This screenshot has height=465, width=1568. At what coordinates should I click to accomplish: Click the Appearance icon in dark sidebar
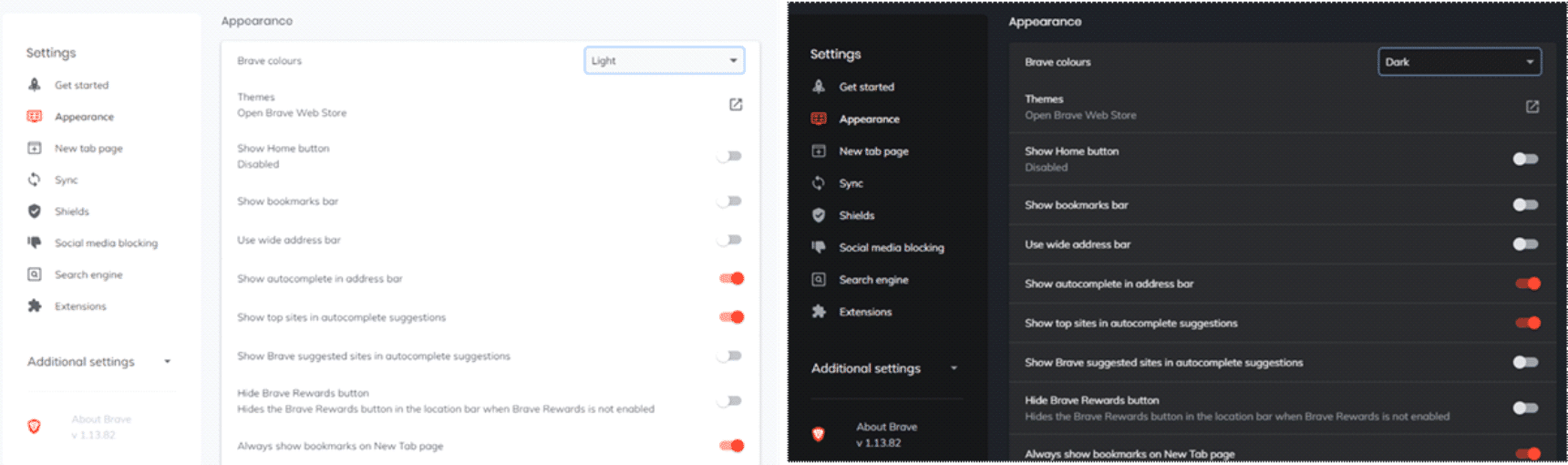(819, 119)
